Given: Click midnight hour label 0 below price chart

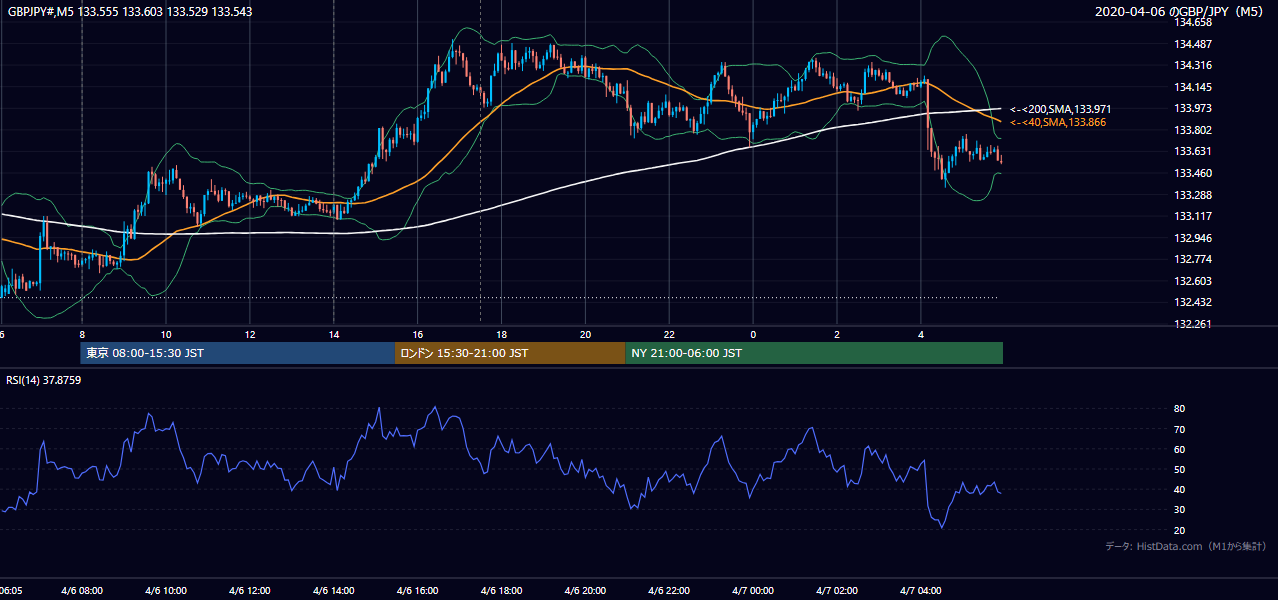Looking at the screenshot, I should point(753,334).
